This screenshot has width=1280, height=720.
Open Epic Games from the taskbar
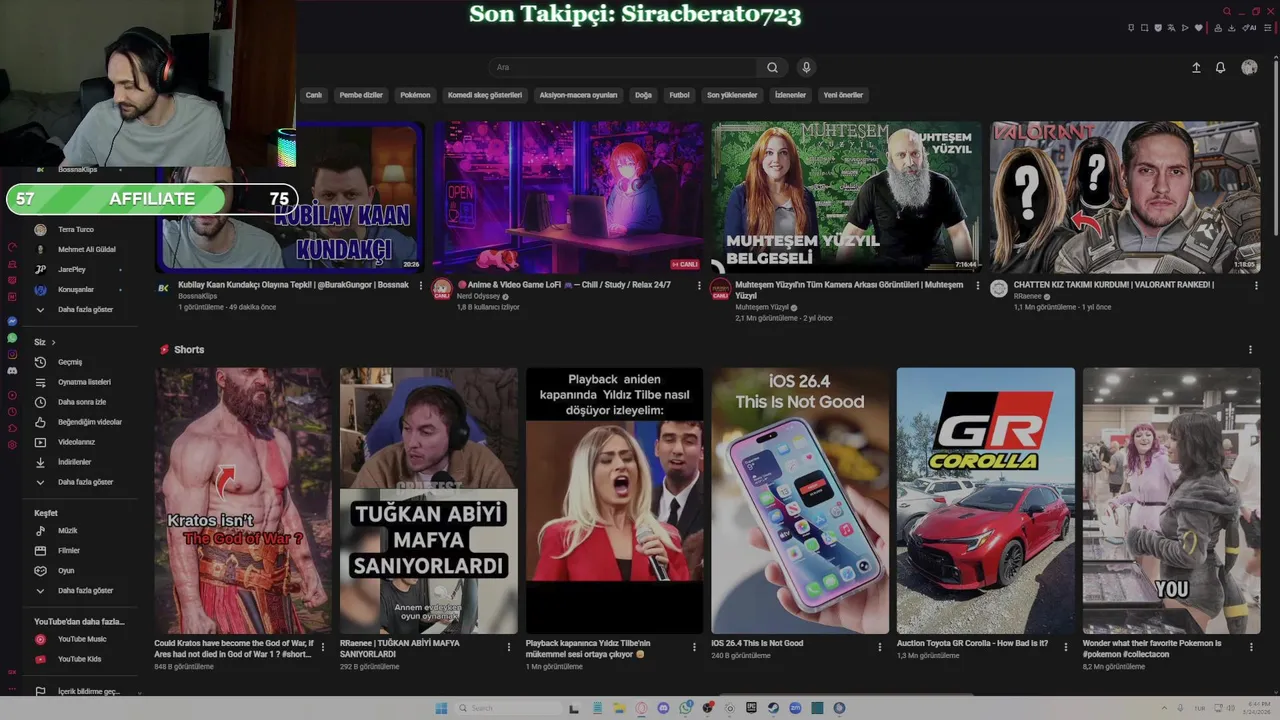click(x=751, y=708)
